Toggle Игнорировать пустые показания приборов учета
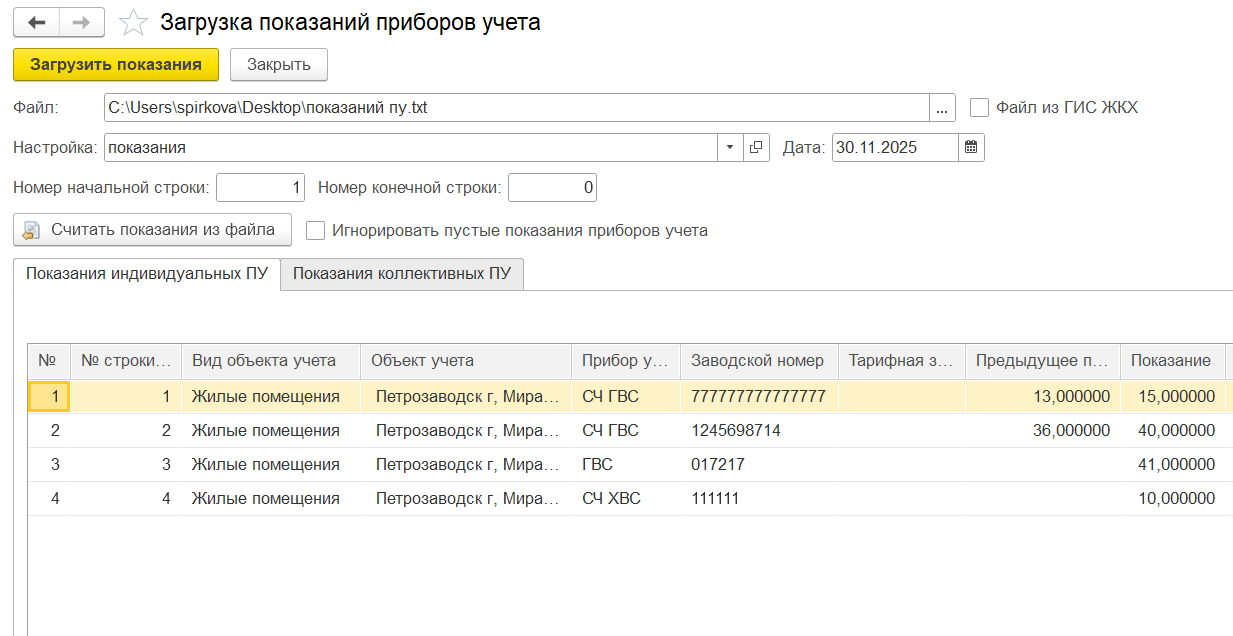The height and width of the screenshot is (636, 1233). (316, 230)
